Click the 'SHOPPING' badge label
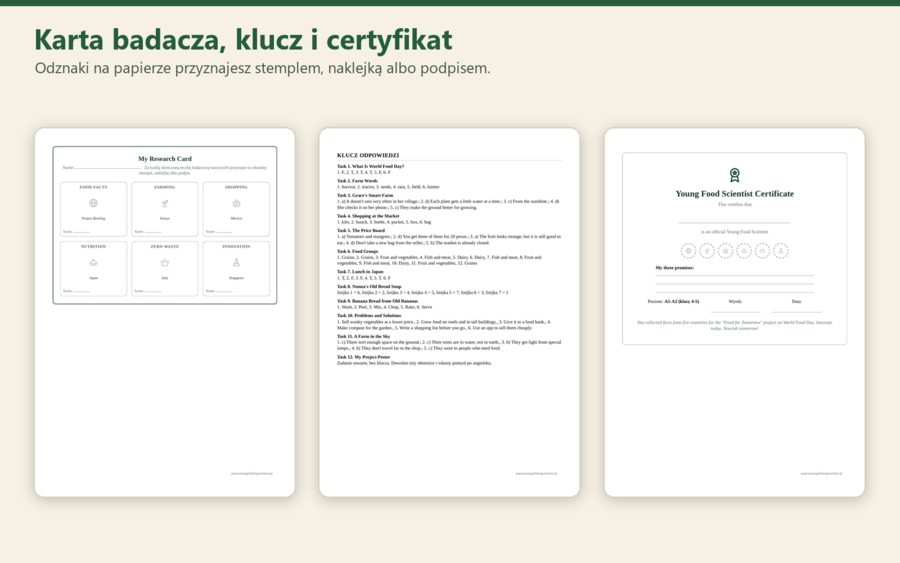The height and width of the screenshot is (563, 900). (236, 187)
